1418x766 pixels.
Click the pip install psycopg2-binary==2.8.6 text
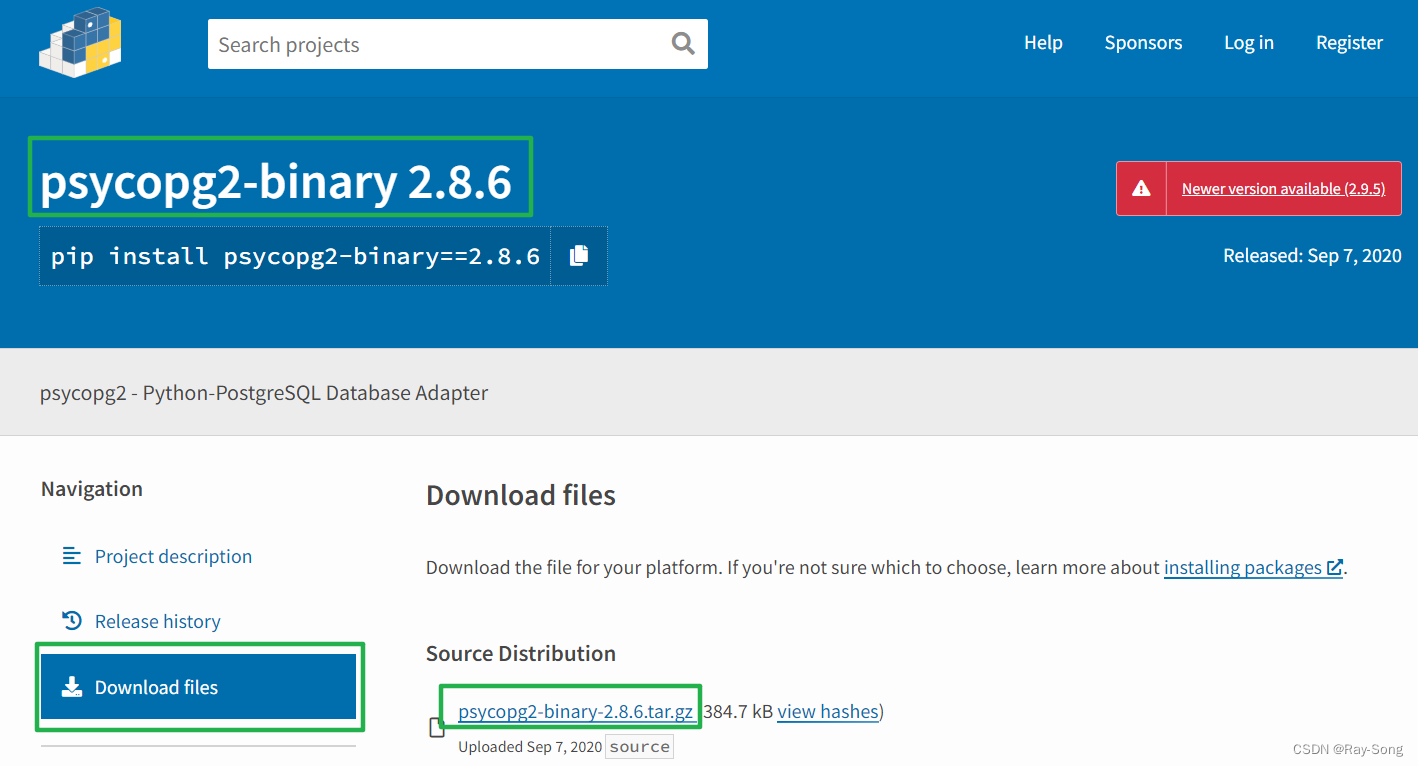click(x=295, y=256)
